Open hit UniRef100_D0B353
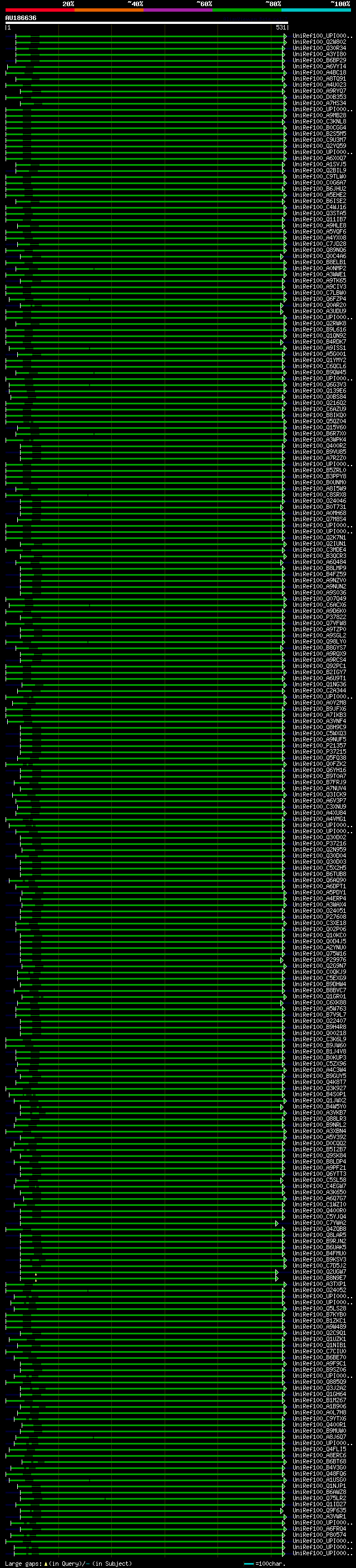The width and height of the screenshot is (356, 1568). pyautogui.click(x=319, y=97)
